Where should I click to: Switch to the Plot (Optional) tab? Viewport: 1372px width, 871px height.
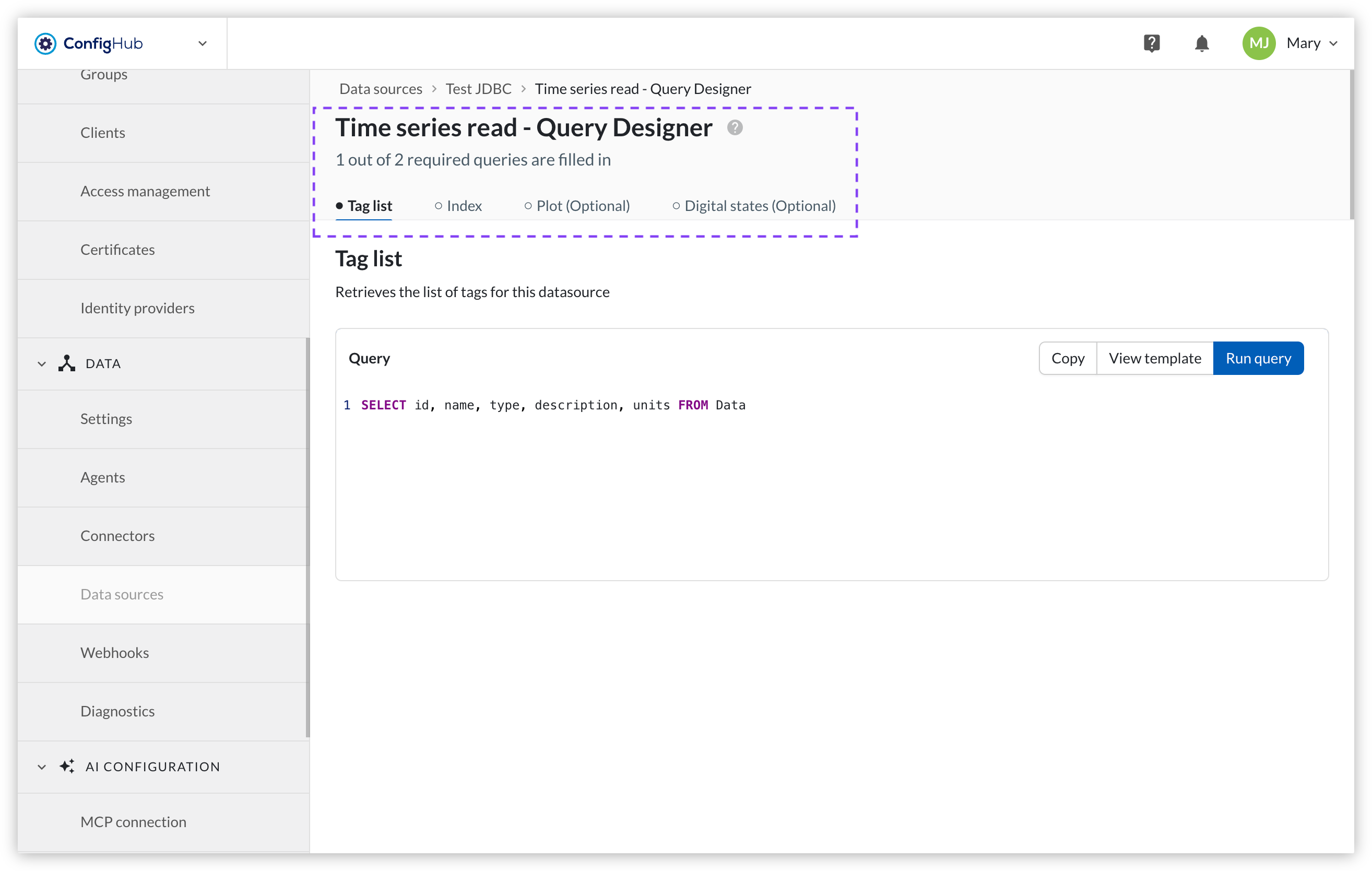577,206
